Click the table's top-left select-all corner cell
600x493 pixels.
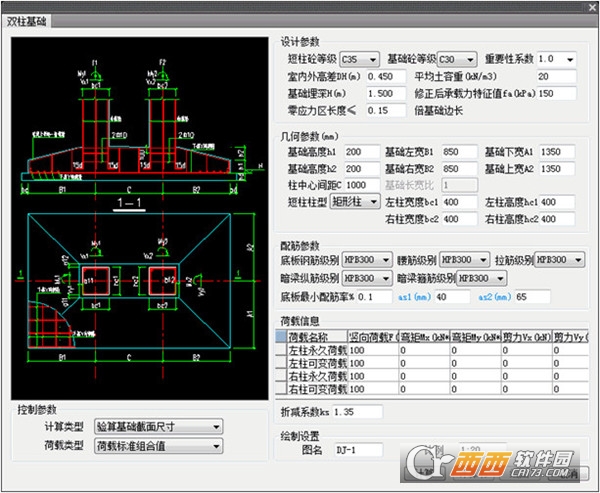point(281,337)
